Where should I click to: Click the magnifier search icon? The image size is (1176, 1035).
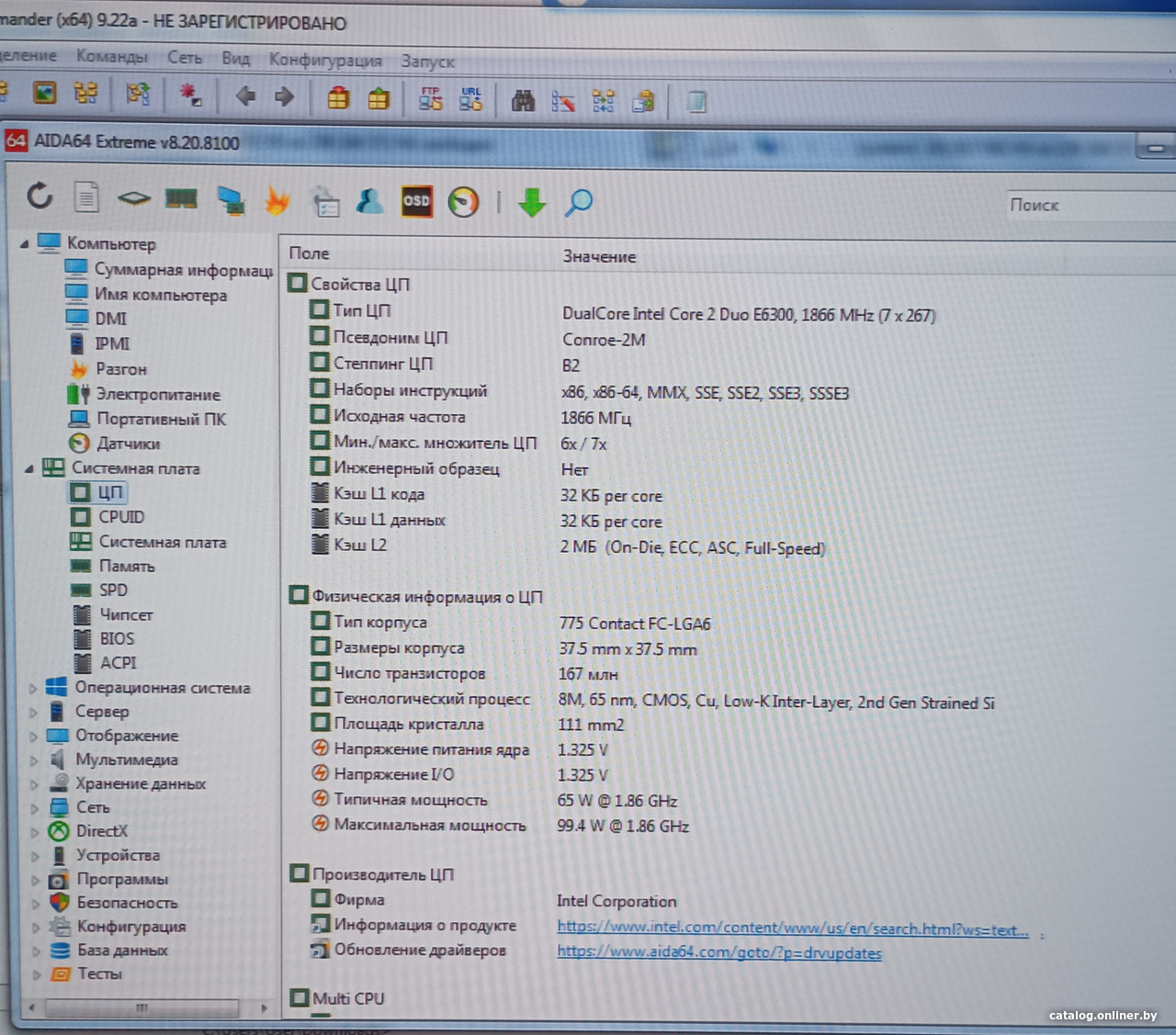[578, 202]
